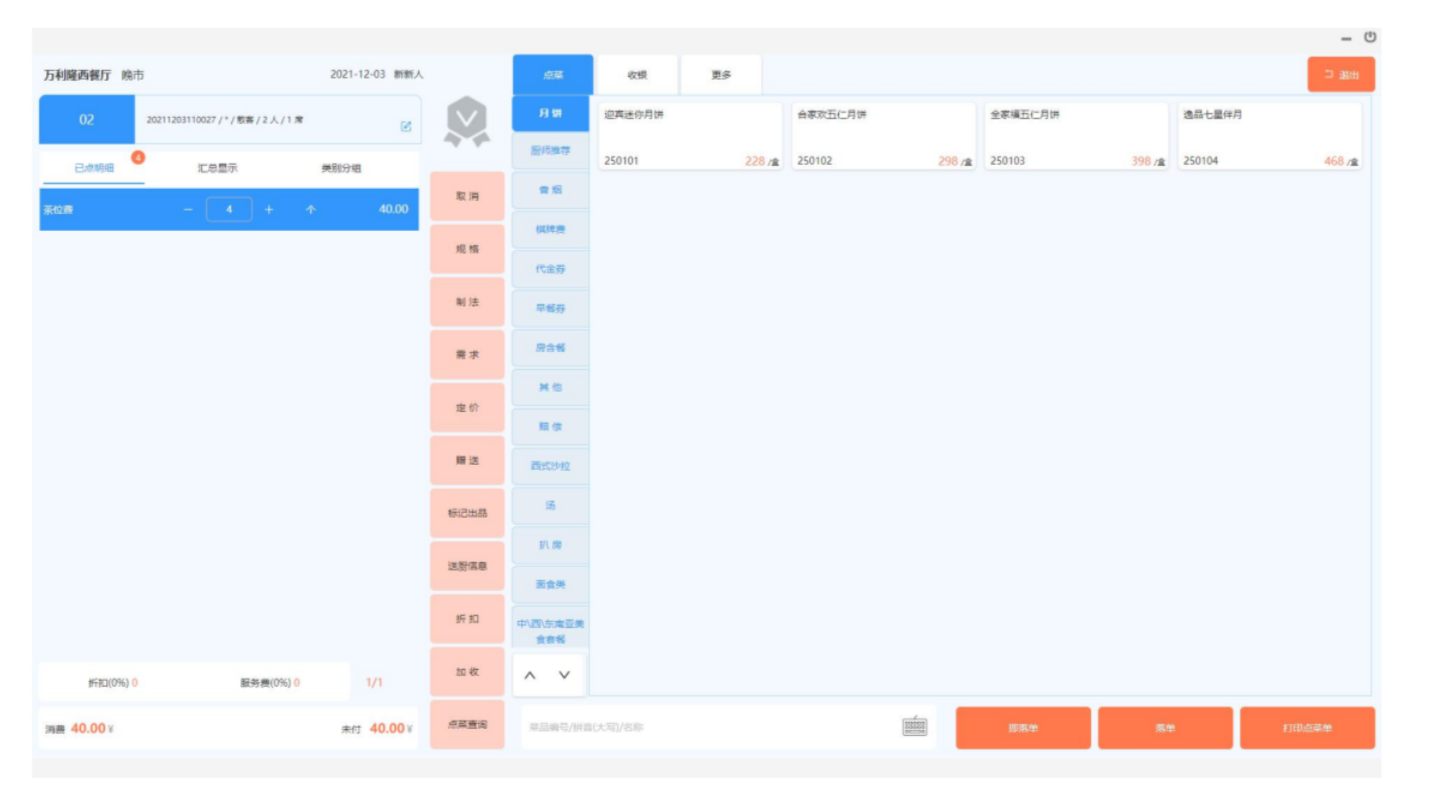1435x789 pixels.
Task: Open the 收银 tab
Action: click(637, 75)
